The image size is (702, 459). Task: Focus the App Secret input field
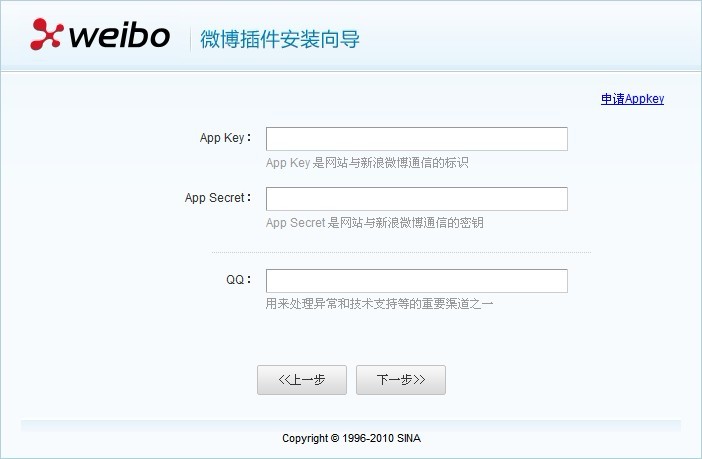[x=416, y=199]
